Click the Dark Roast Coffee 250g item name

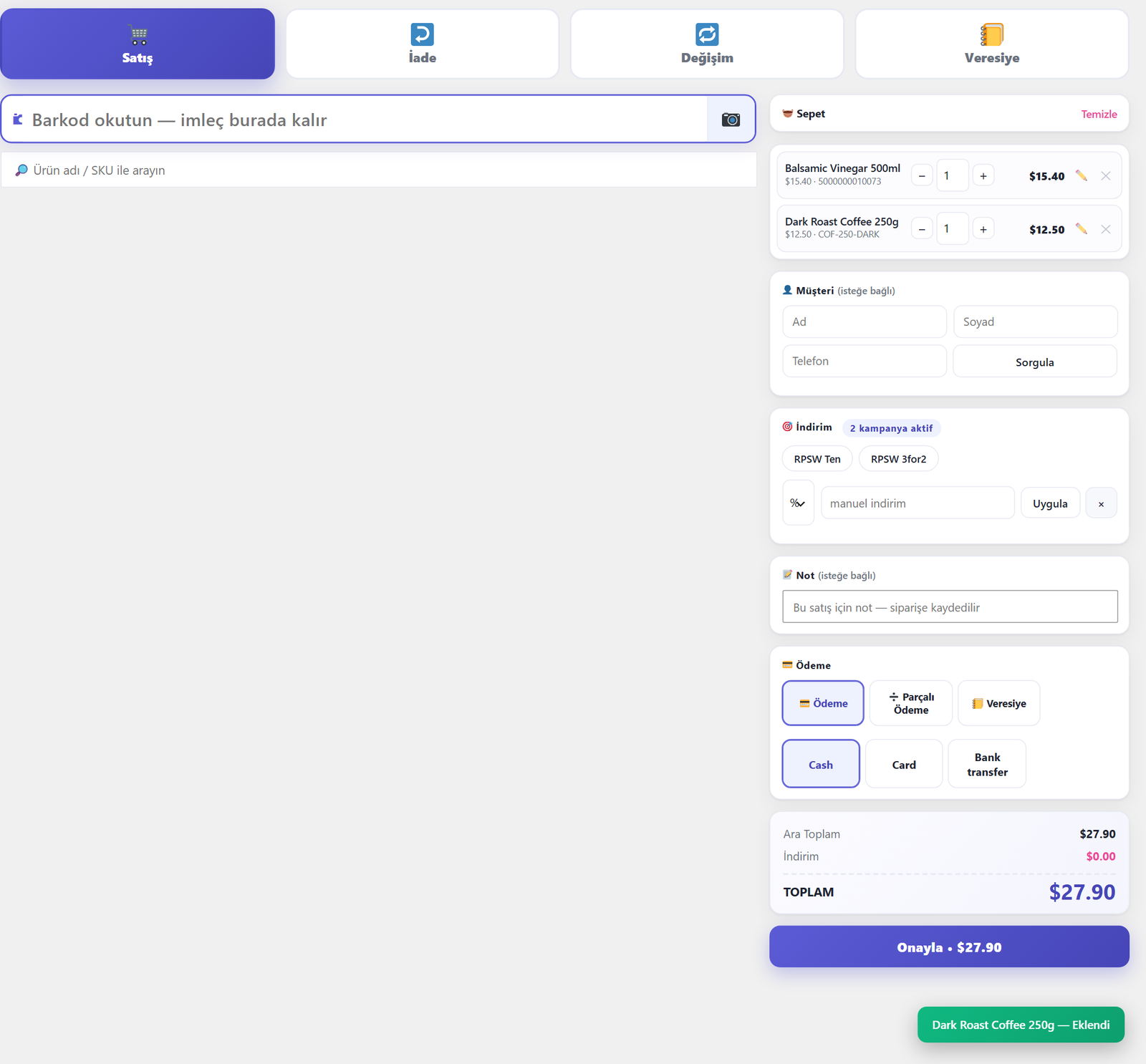[842, 222]
